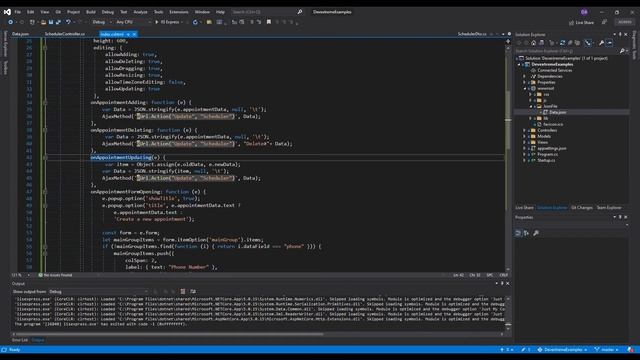Click the browser refresh toolbar icon
Screen dimensions: 640x360
pyautogui.click(x=195, y=22)
